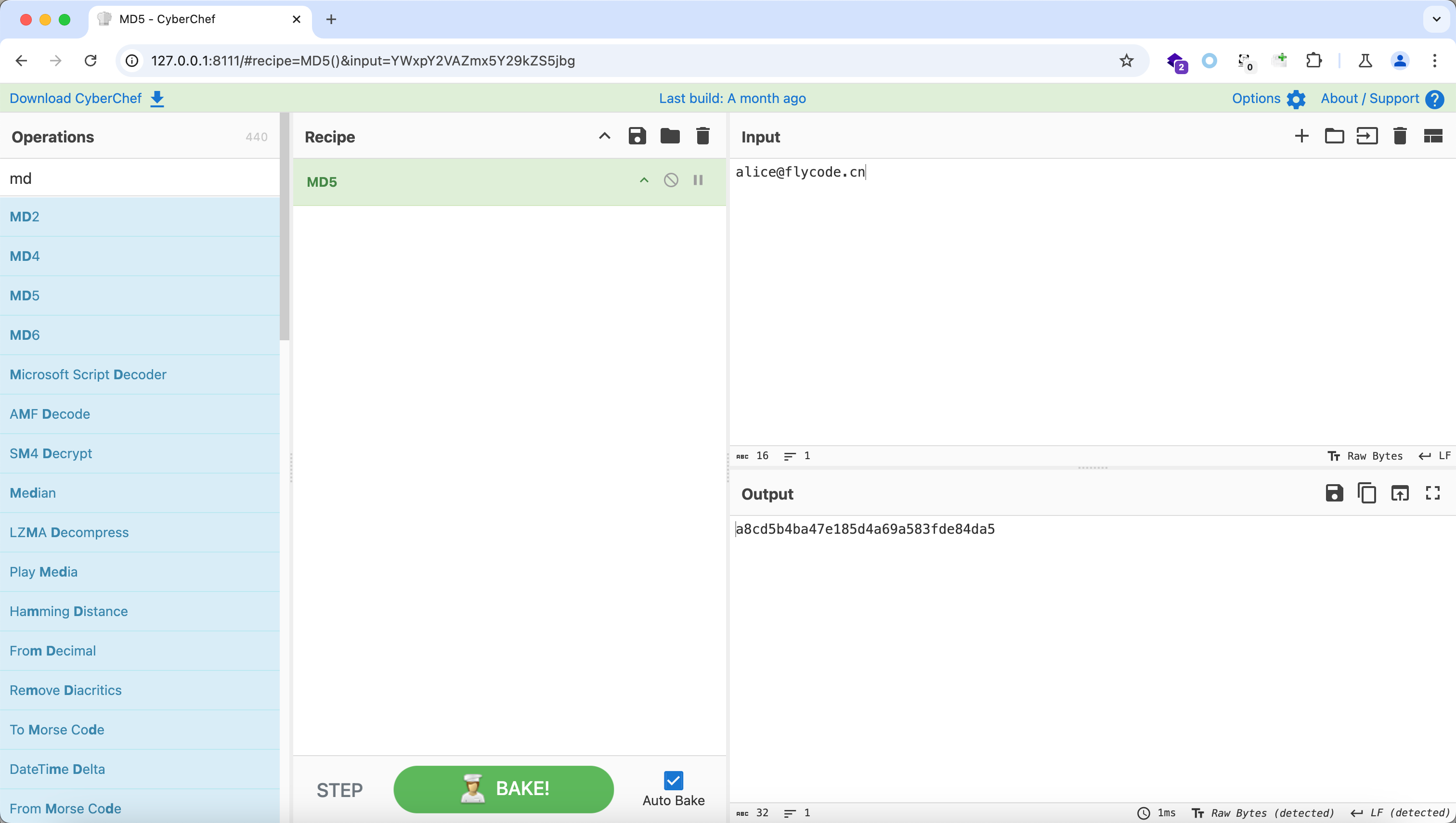The width and height of the screenshot is (1456, 823).
Task: Reset the pane layout
Action: (x=1432, y=136)
